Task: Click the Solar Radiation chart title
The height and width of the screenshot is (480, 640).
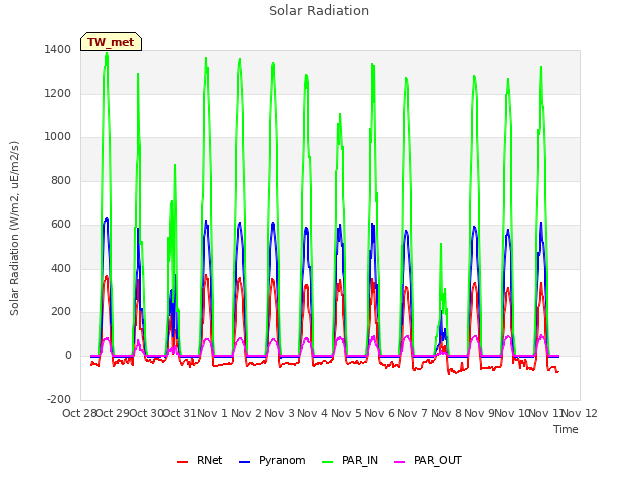Action: (x=319, y=11)
